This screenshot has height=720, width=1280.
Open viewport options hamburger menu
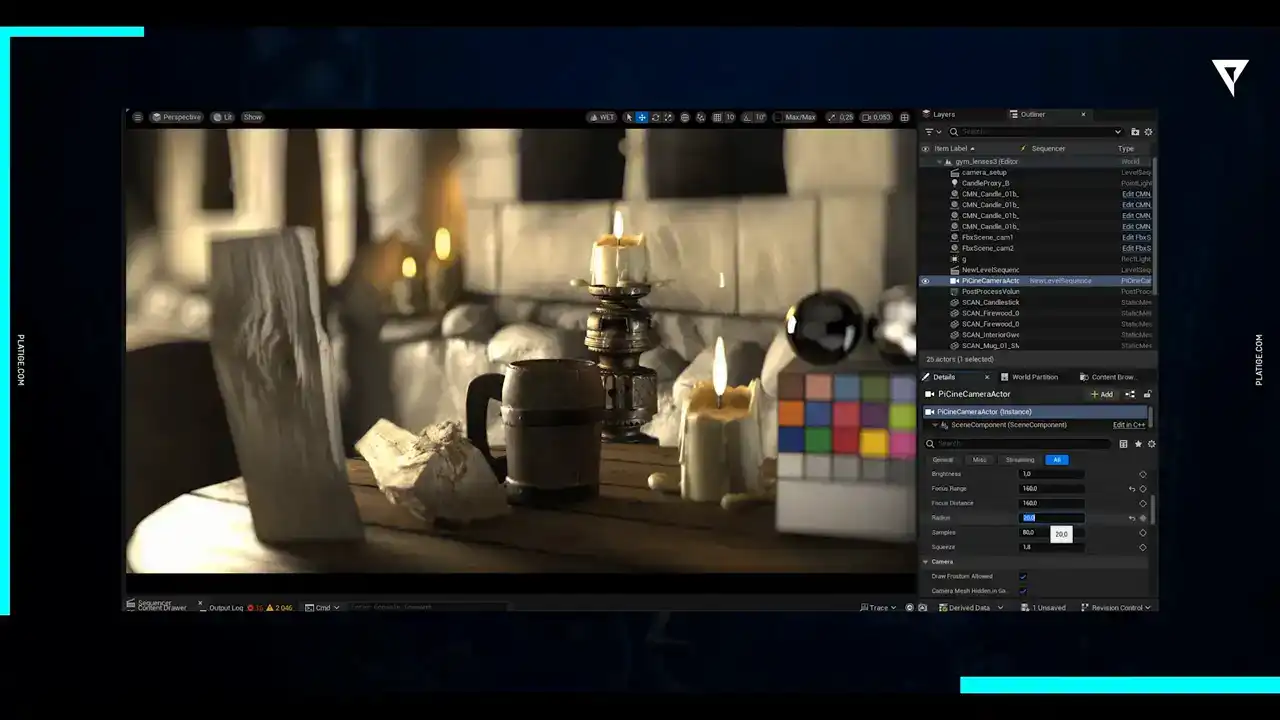coord(138,117)
